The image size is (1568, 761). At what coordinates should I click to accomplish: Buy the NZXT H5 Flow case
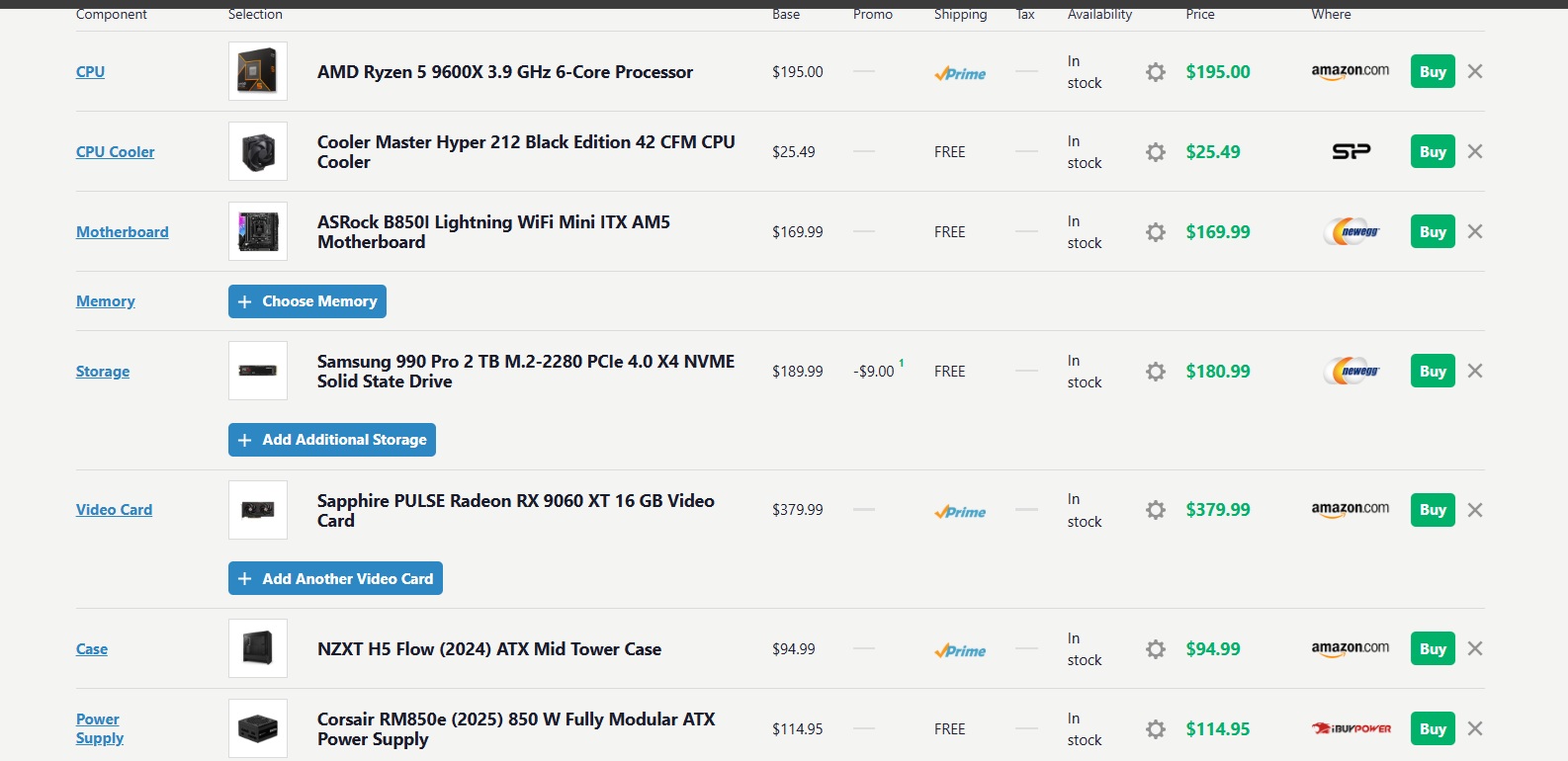(x=1433, y=648)
